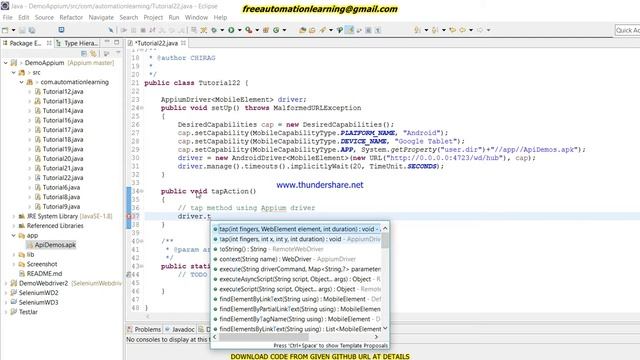The image size is (640, 360).
Task: Close the Tutorial22.java editor tab
Action: (183, 43)
